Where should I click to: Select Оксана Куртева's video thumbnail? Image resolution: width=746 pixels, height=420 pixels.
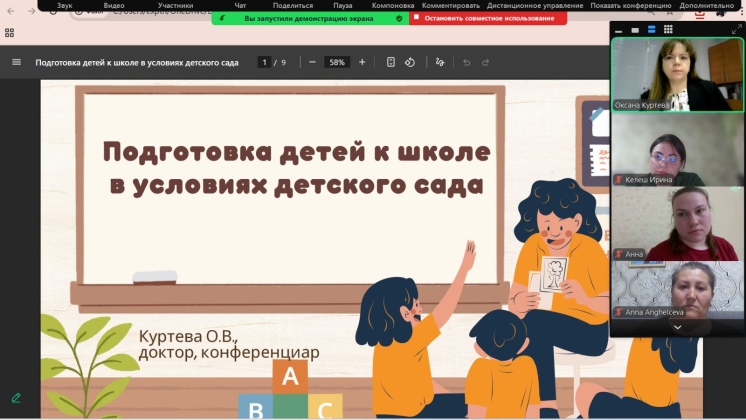tap(677, 75)
